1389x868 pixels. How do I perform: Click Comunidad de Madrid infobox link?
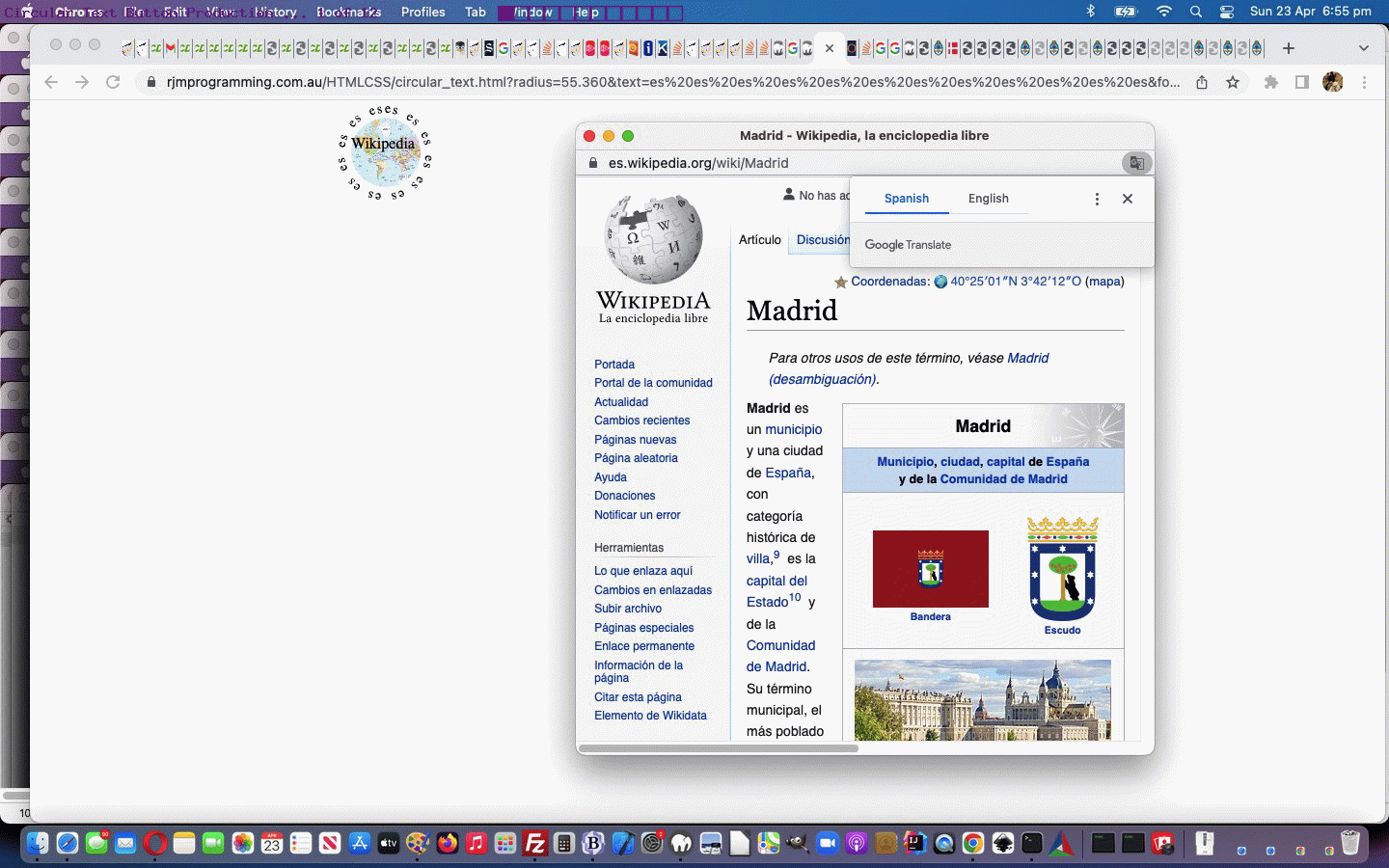click(1004, 479)
